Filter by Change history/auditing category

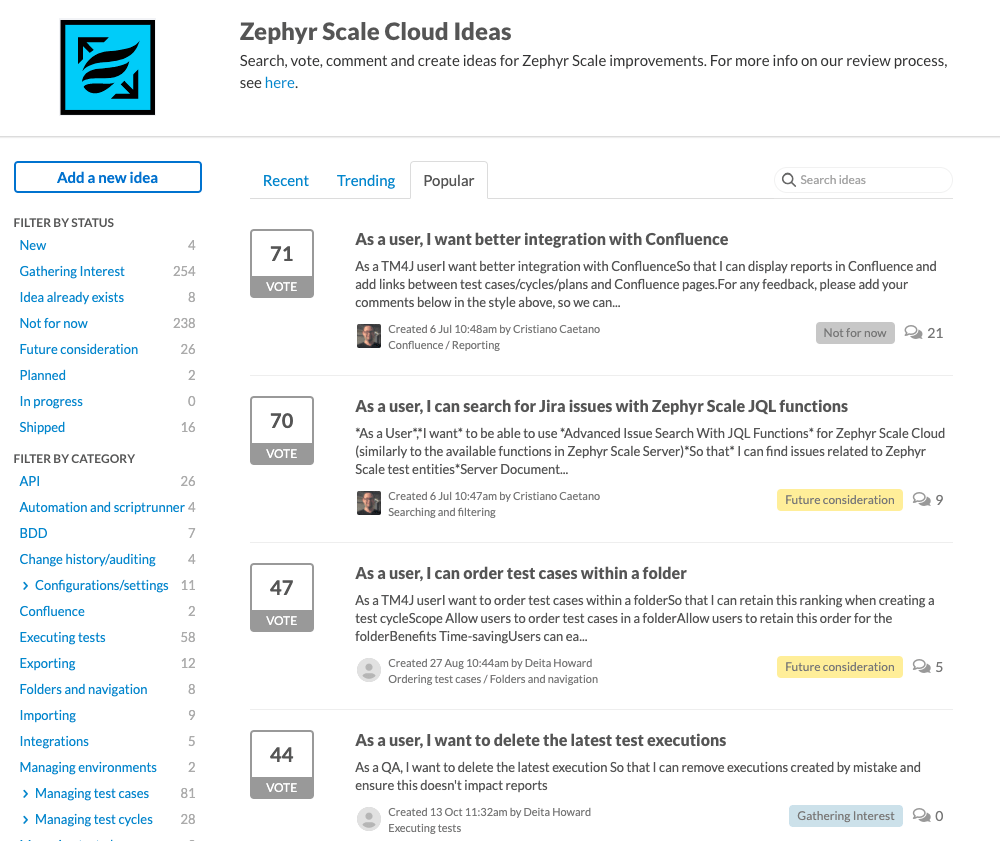click(87, 559)
